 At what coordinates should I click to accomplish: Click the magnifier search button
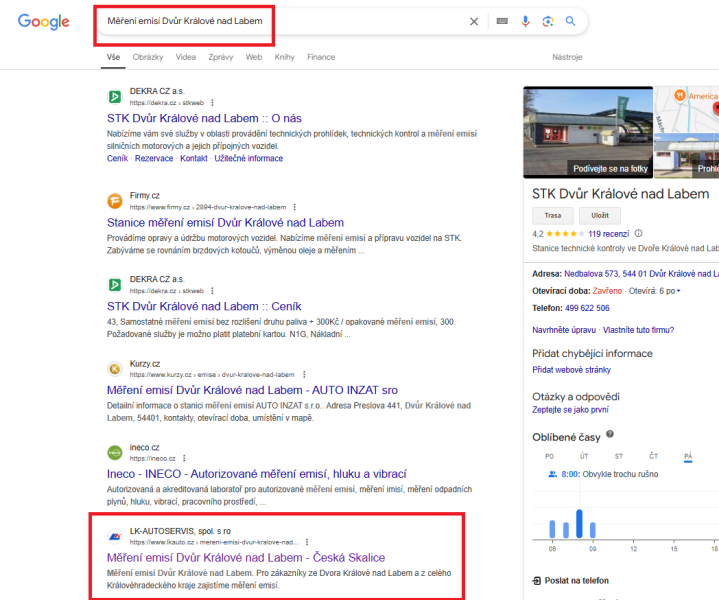click(570, 21)
